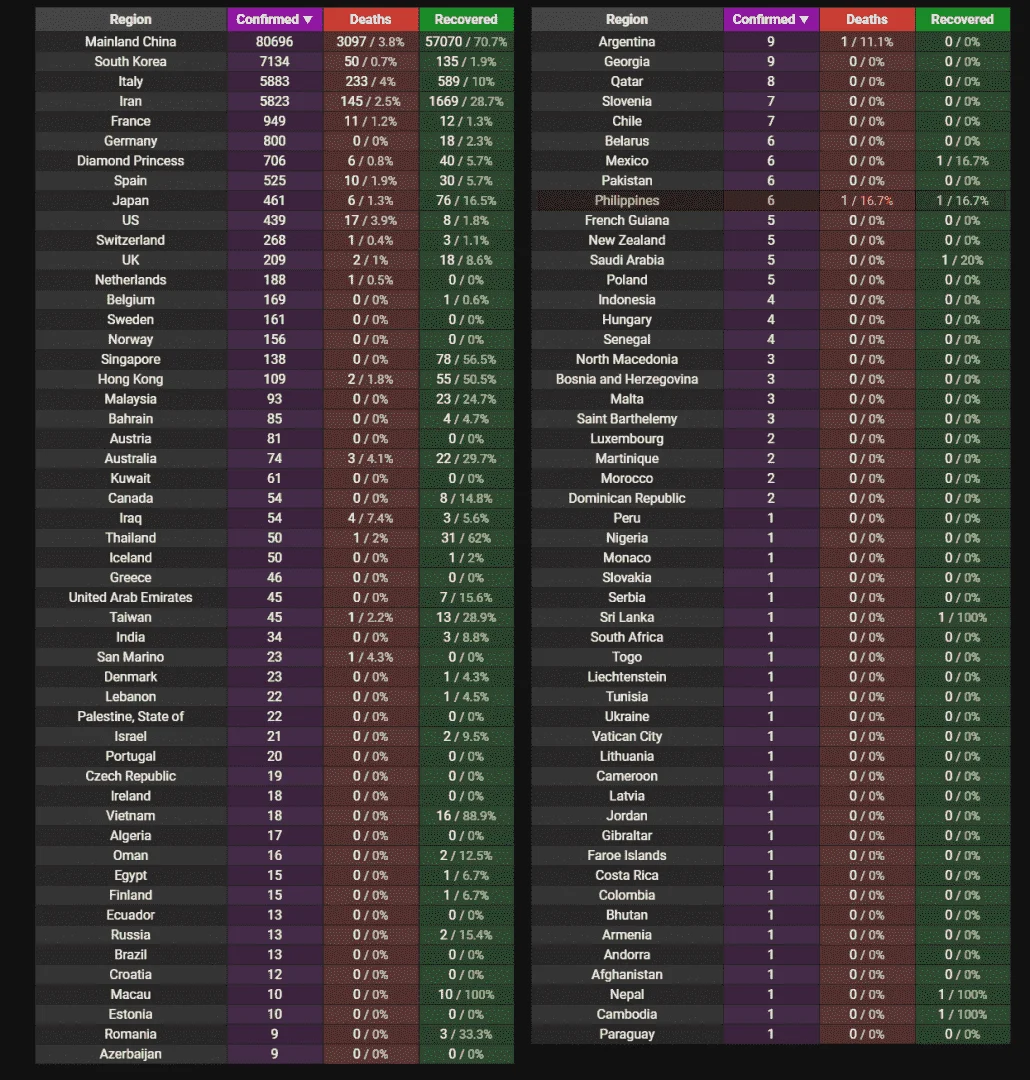Sort left table by Recovered column

[466, 19]
